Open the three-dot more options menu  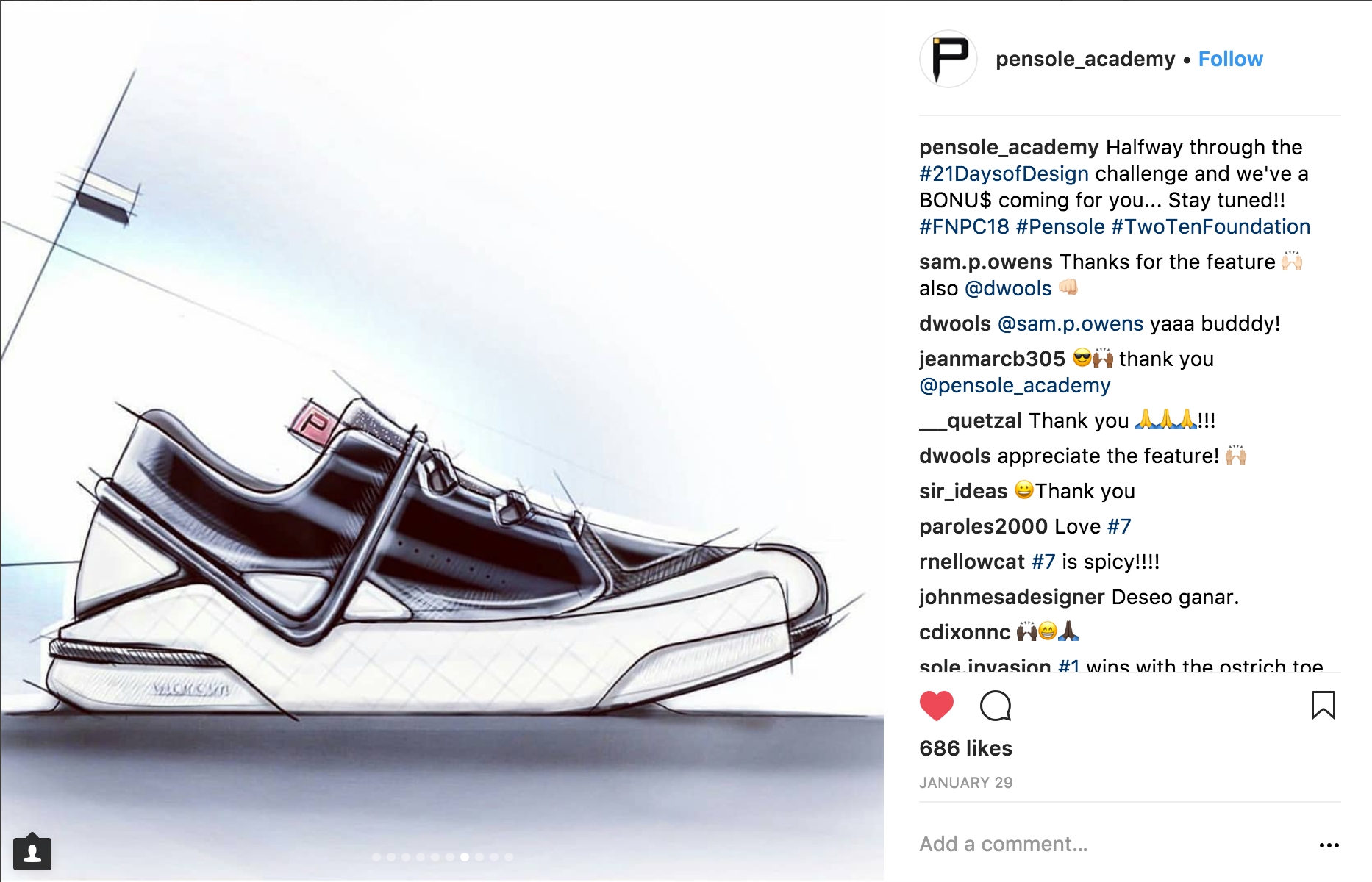(x=1329, y=845)
